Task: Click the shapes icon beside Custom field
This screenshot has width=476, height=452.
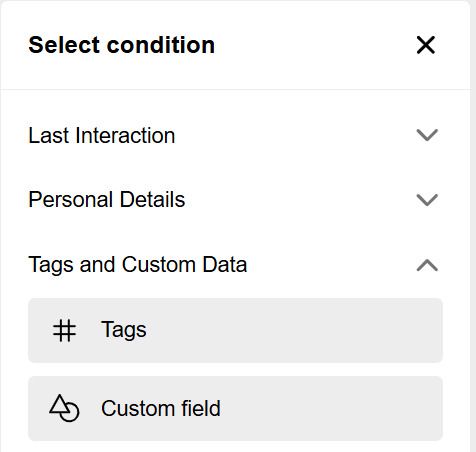Action: pyautogui.click(x=64, y=408)
